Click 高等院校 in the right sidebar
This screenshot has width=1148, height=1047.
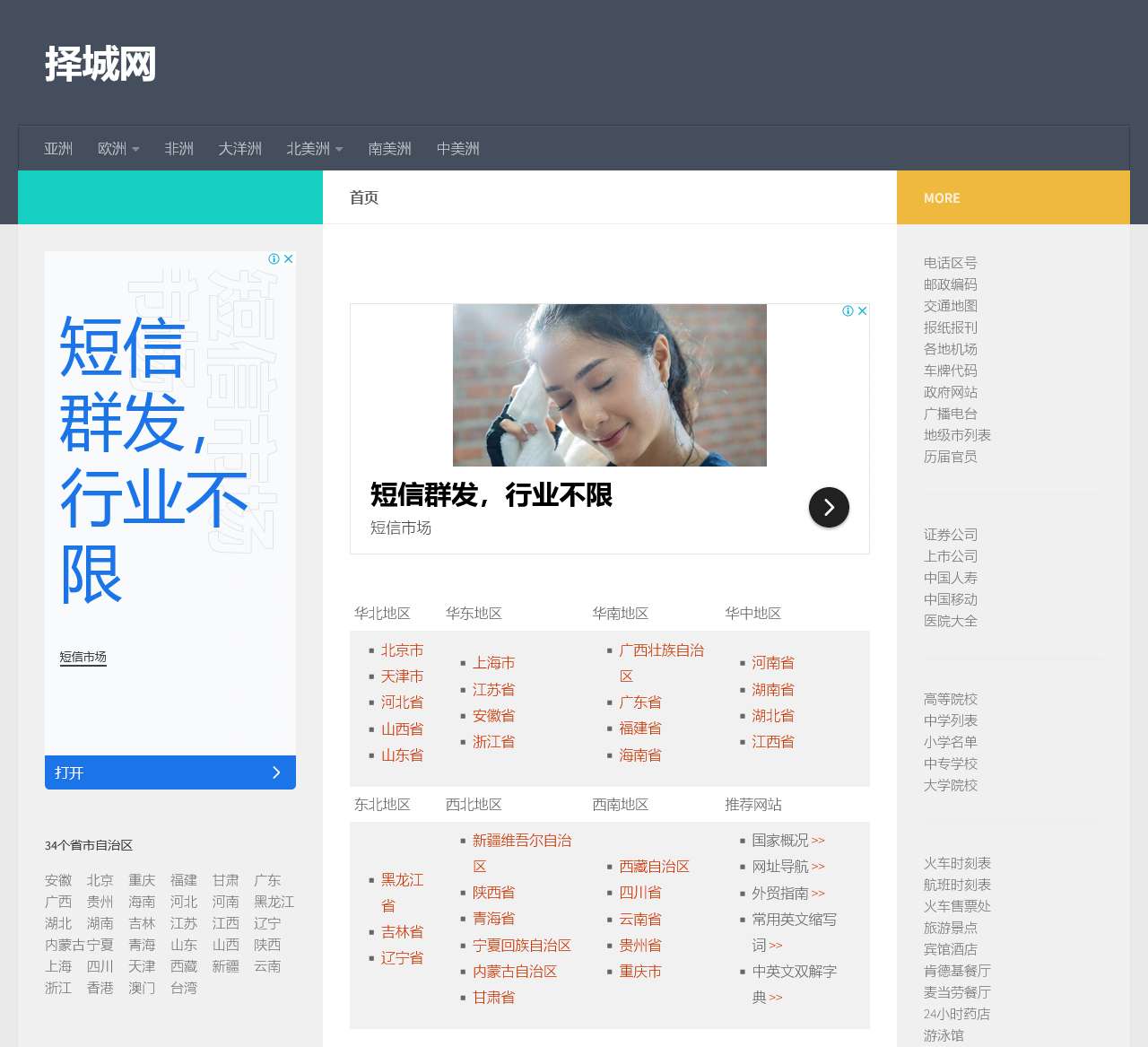pyautogui.click(x=951, y=699)
